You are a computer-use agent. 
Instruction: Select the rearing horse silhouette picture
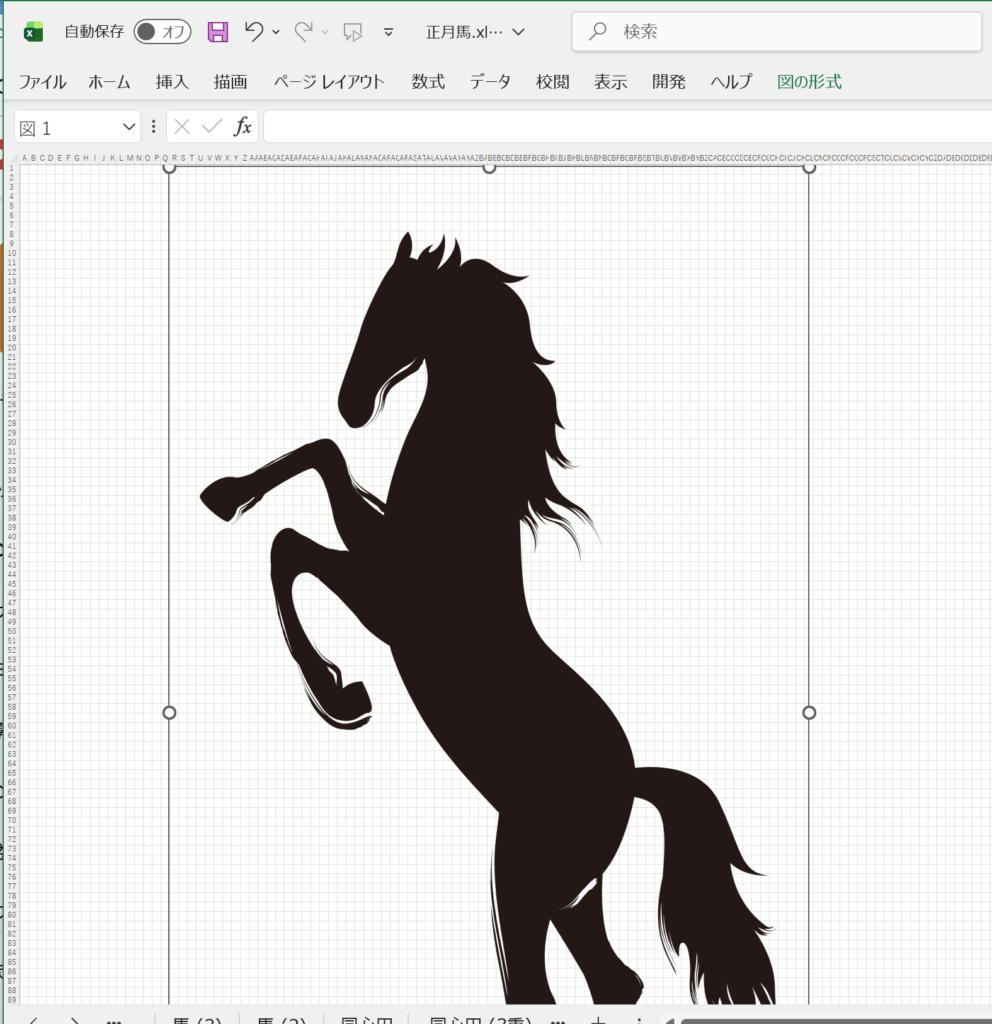coord(470,600)
